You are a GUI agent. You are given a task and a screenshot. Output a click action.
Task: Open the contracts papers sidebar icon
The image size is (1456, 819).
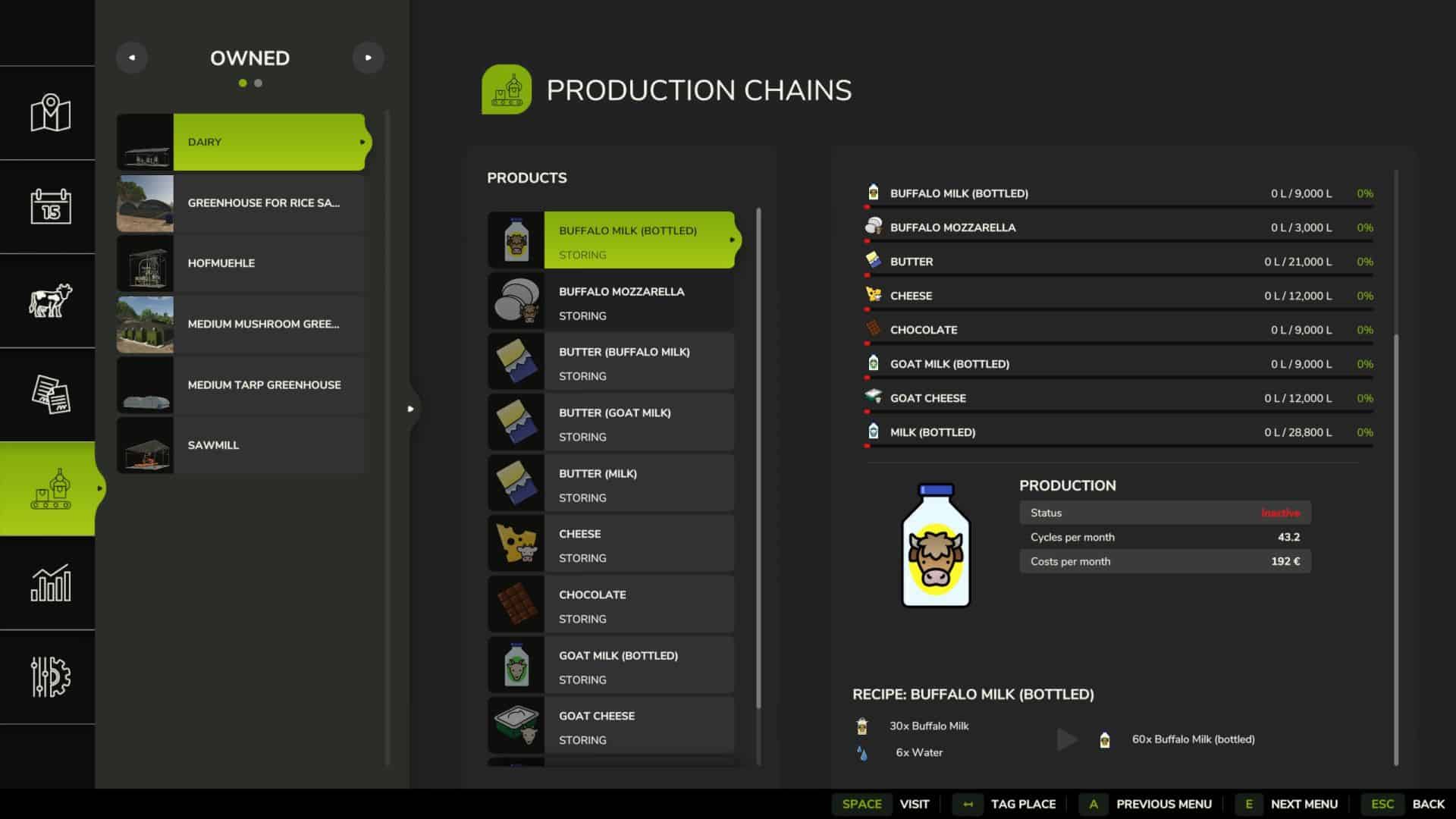click(x=50, y=394)
